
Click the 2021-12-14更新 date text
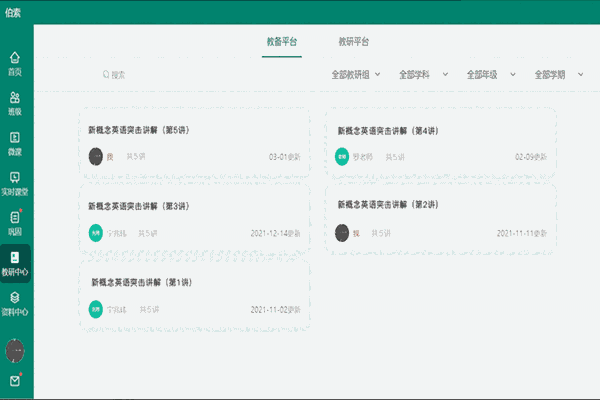276,233
